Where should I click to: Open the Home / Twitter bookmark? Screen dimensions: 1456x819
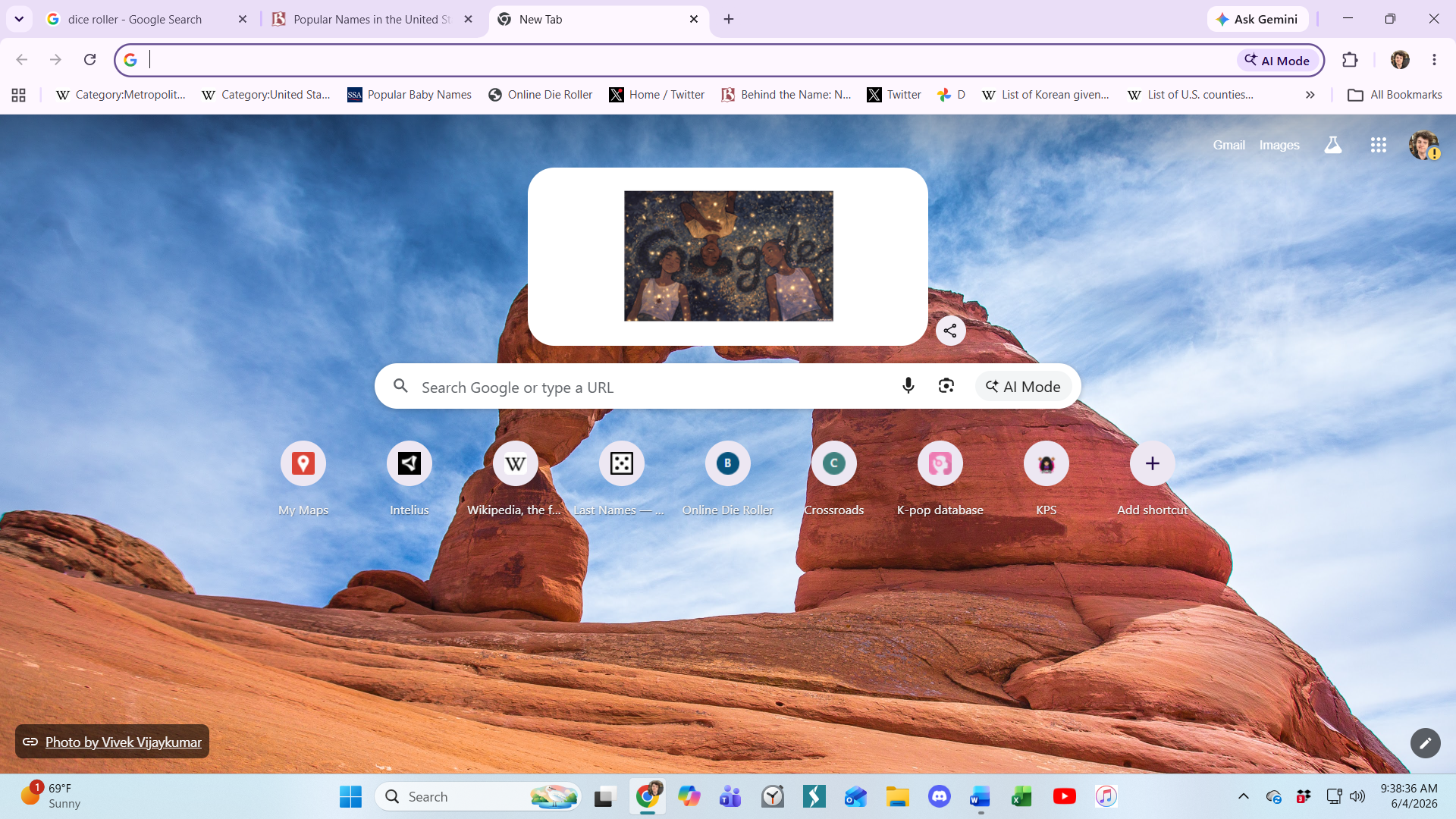coord(657,95)
